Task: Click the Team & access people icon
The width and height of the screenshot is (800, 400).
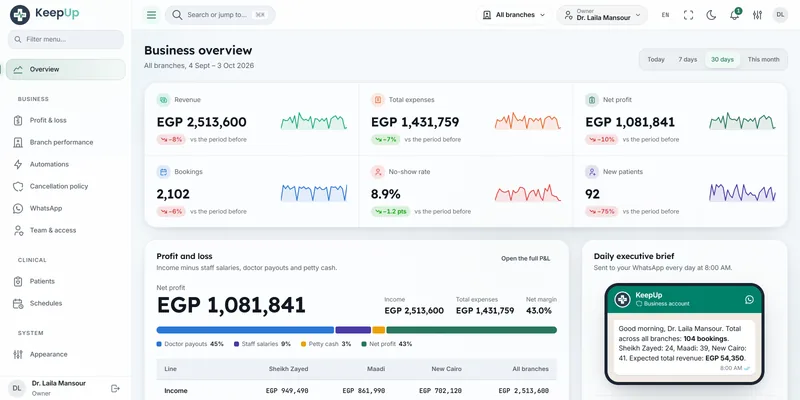Action: 18,231
